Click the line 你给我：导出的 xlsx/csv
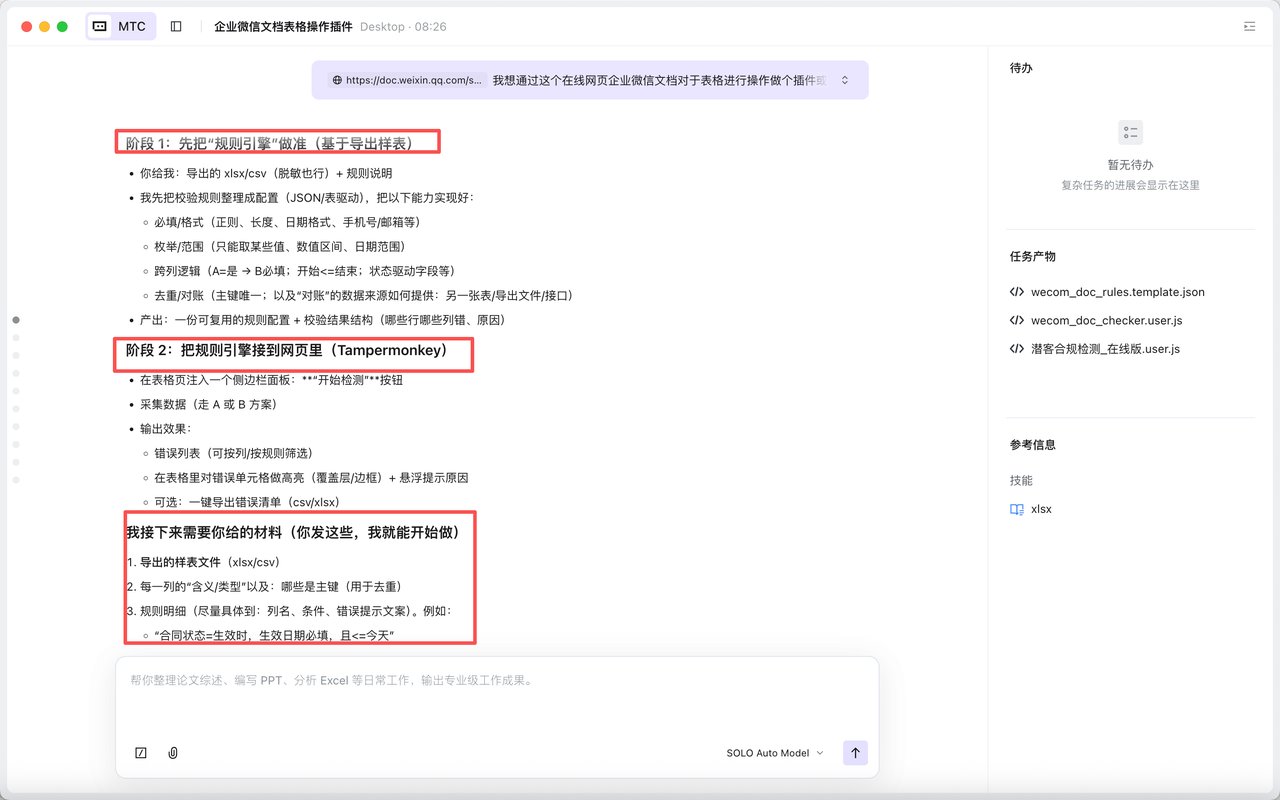Viewport: 1280px width, 800px height. point(266,173)
